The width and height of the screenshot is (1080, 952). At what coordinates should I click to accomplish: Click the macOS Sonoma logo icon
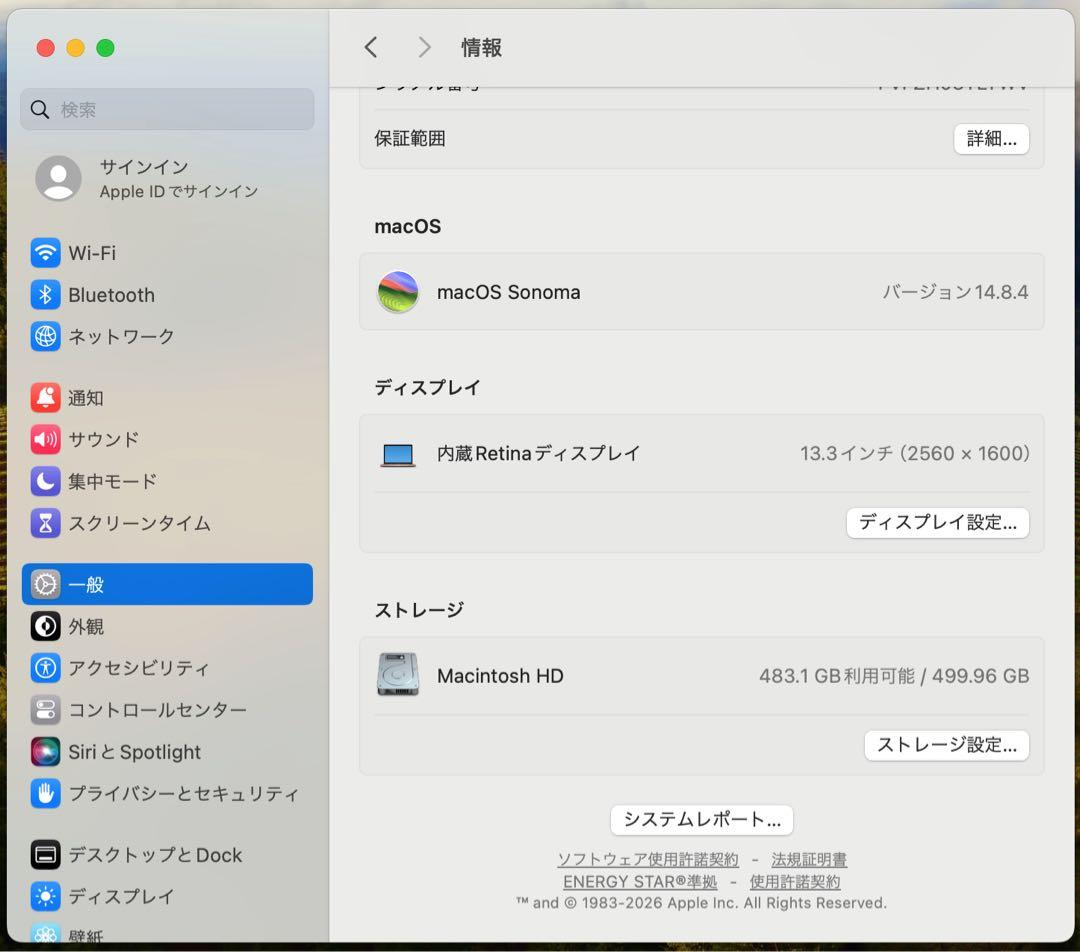click(x=397, y=291)
